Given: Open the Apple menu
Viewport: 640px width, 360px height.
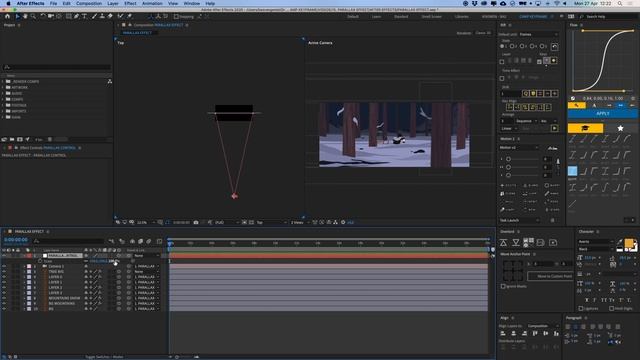Looking at the screenshot, I should (8, 3).
